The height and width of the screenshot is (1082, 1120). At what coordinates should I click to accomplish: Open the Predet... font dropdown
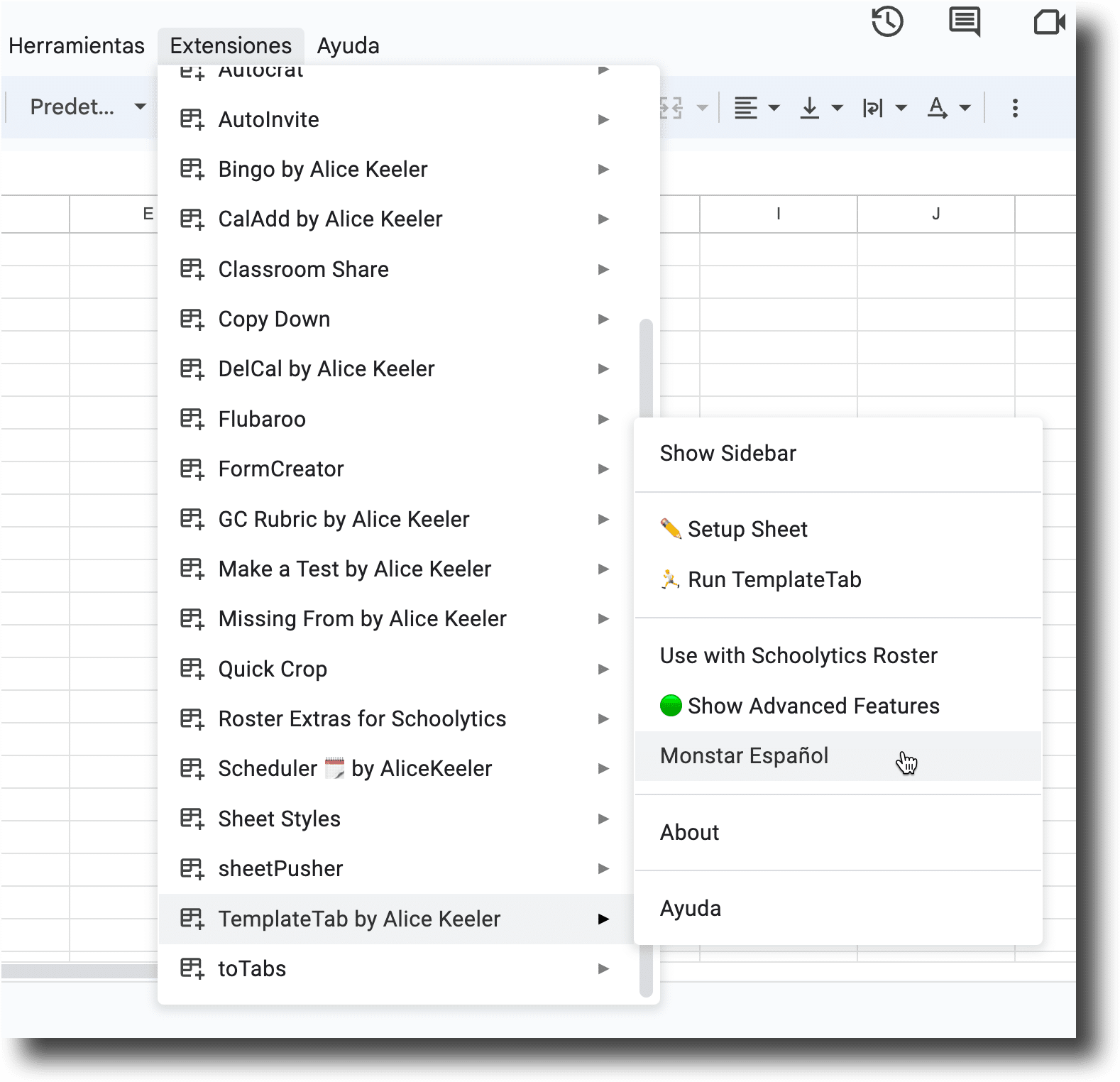coord(87,107)
